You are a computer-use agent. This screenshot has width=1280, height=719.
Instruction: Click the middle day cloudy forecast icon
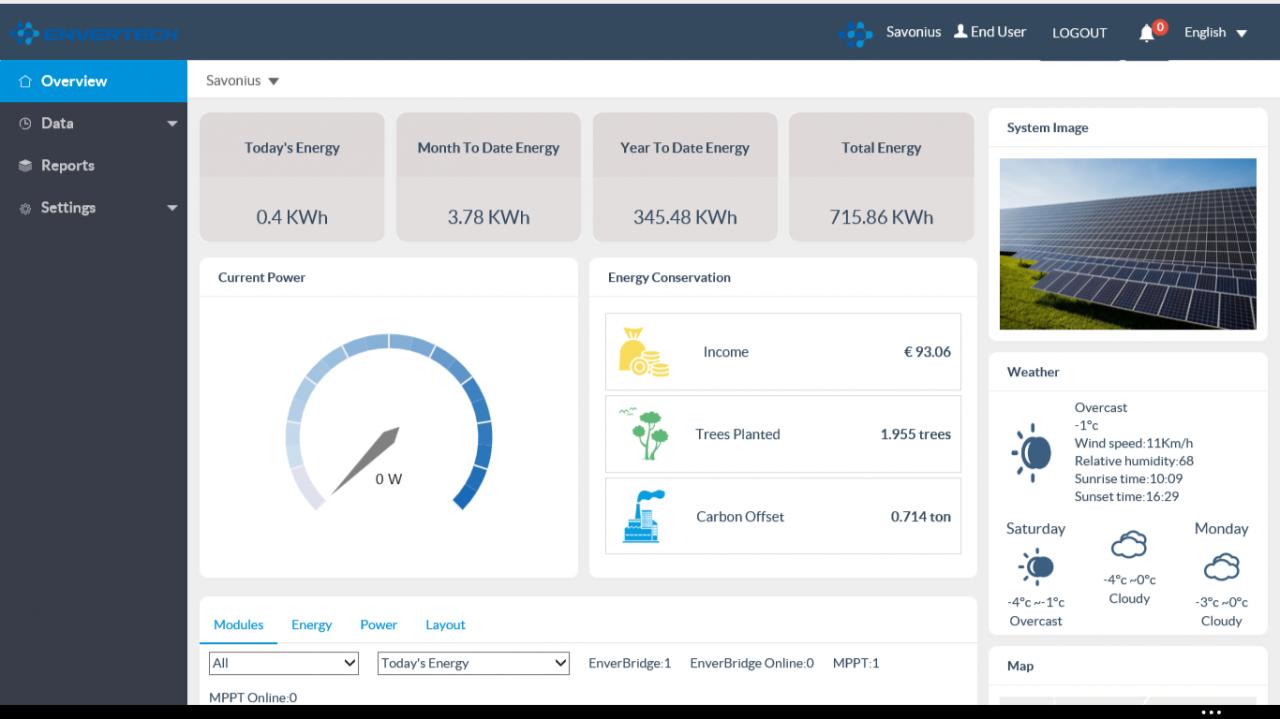point(1129,546)
